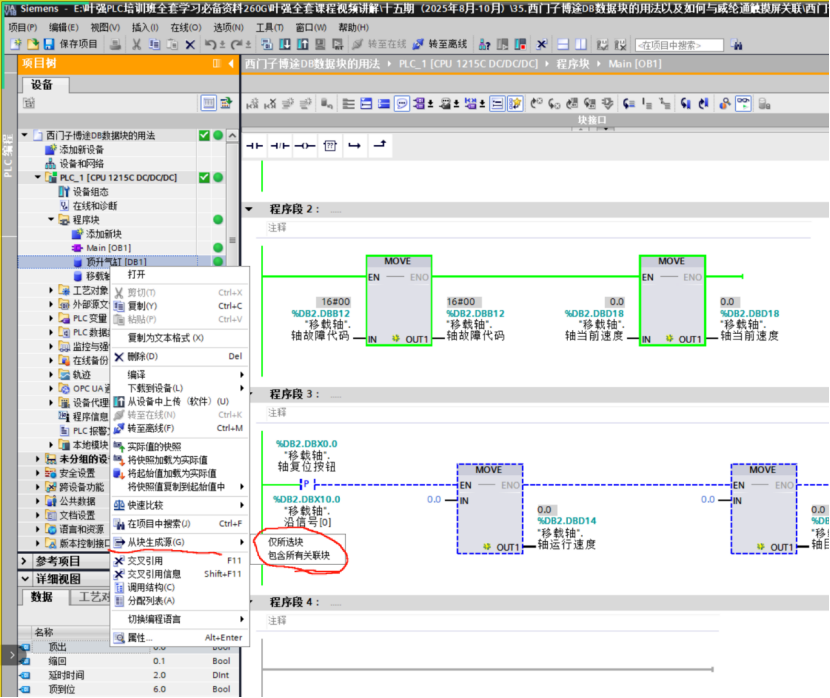Open the 项目(P) menu
Viewport: 830px width, 698px height.
pos(23,27)
